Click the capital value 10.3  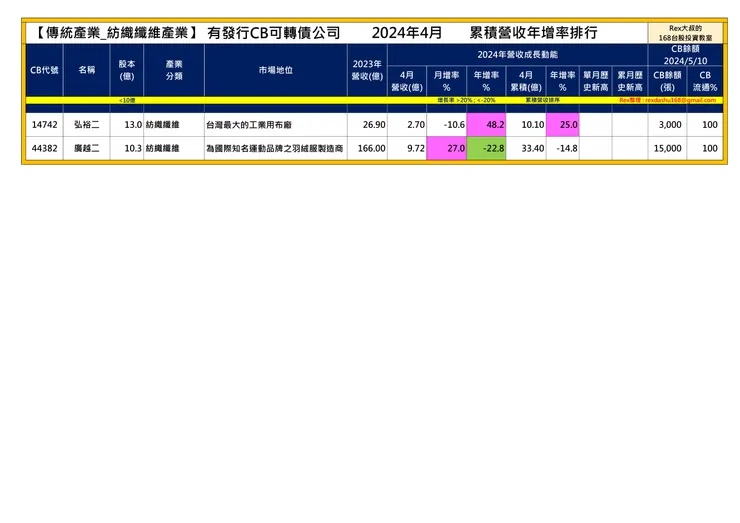(x=133, y=148)
